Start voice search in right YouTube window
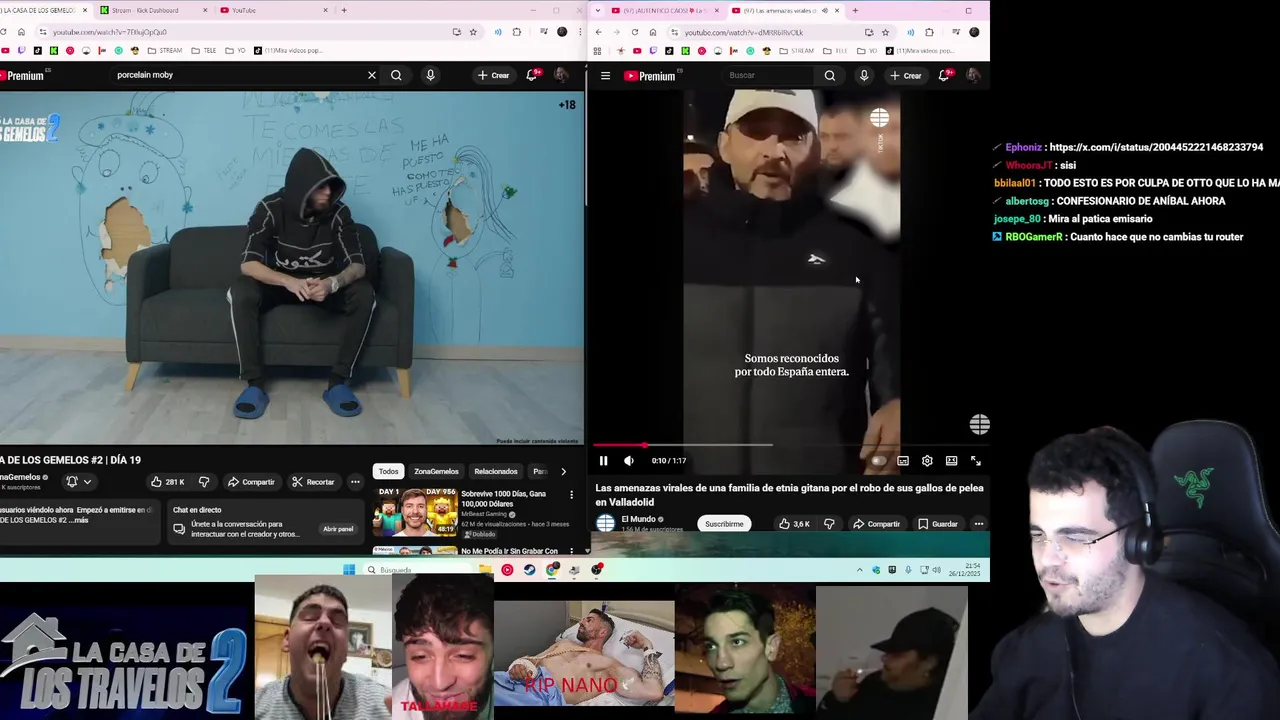This screenshot has width=1280, height=720. (x=864, y=76)
